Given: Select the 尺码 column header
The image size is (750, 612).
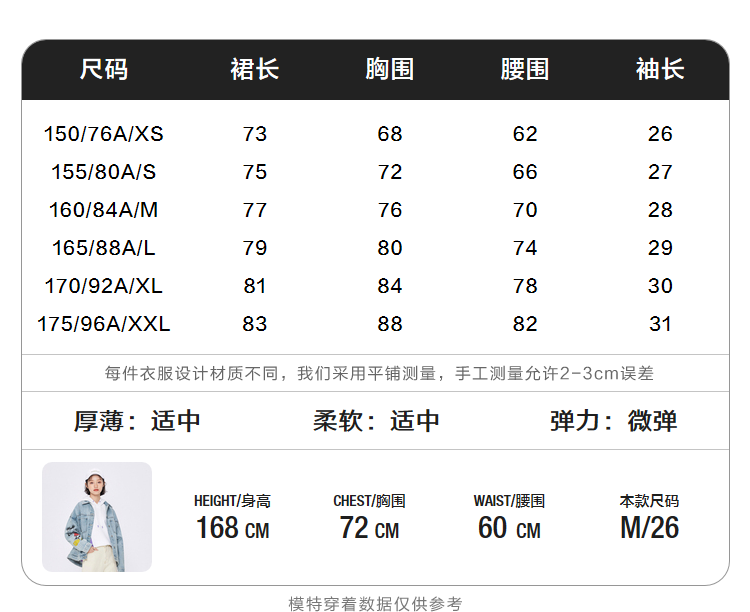Looking at the screenshot, I should click(x=104, y=69).
